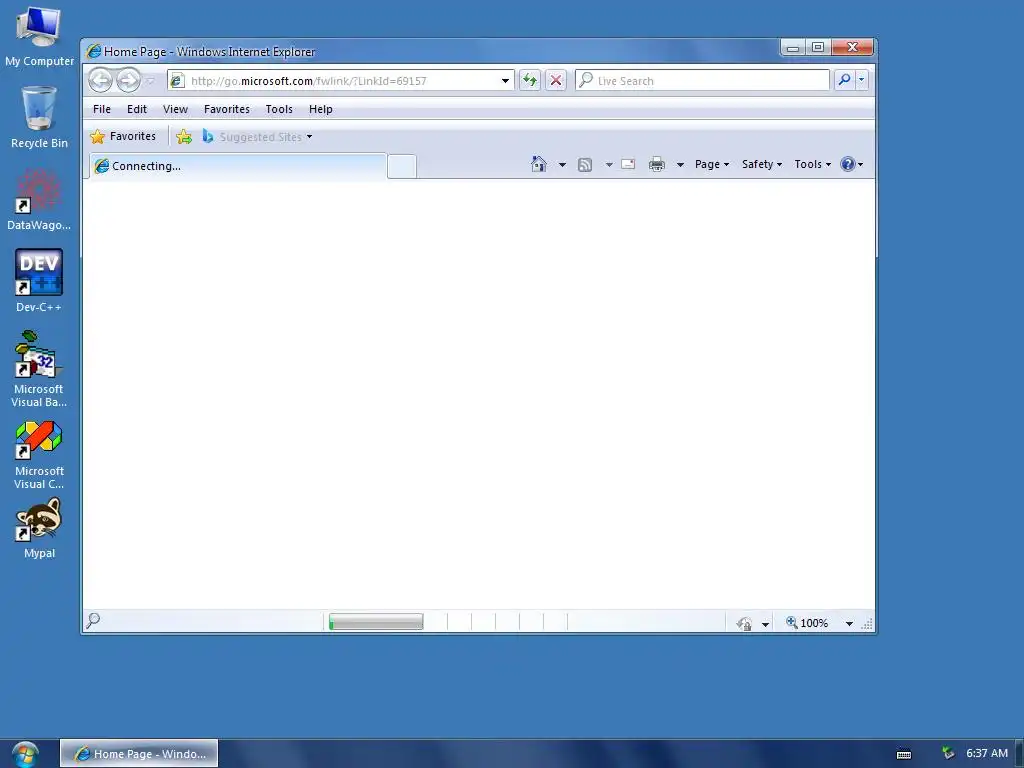The width and height of the screenshot is (1024, 768).
Task: Open the Tools command bar menu
Action: (812, 164)
